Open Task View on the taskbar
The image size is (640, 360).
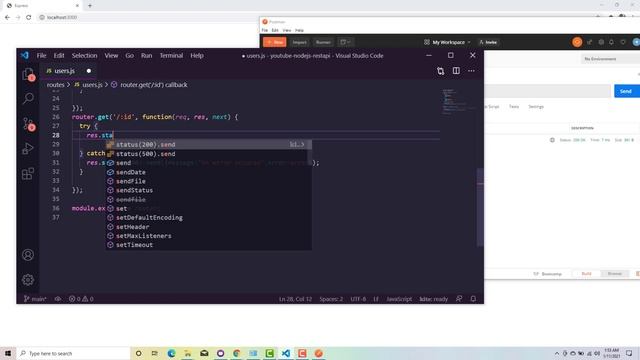coord(155,353)
